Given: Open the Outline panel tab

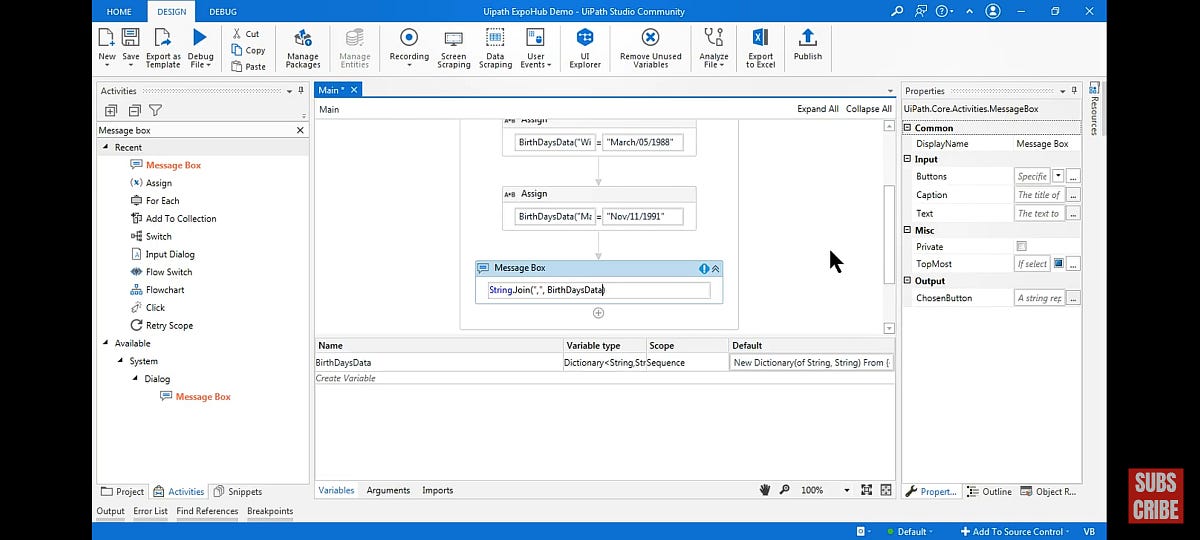Looking at the screenshot, I should click(x=990, y=491).
